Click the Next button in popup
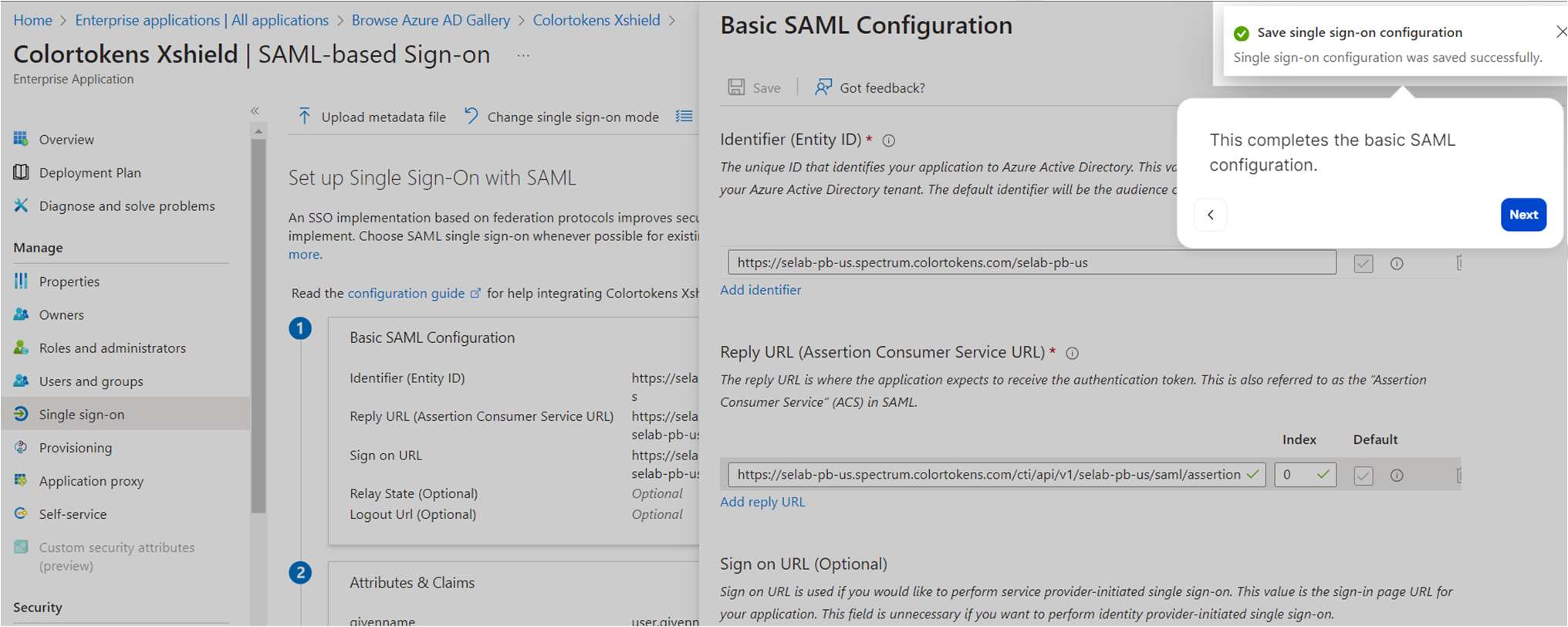The height and width of the screenshot is (627, 1568). [1523, 215]
